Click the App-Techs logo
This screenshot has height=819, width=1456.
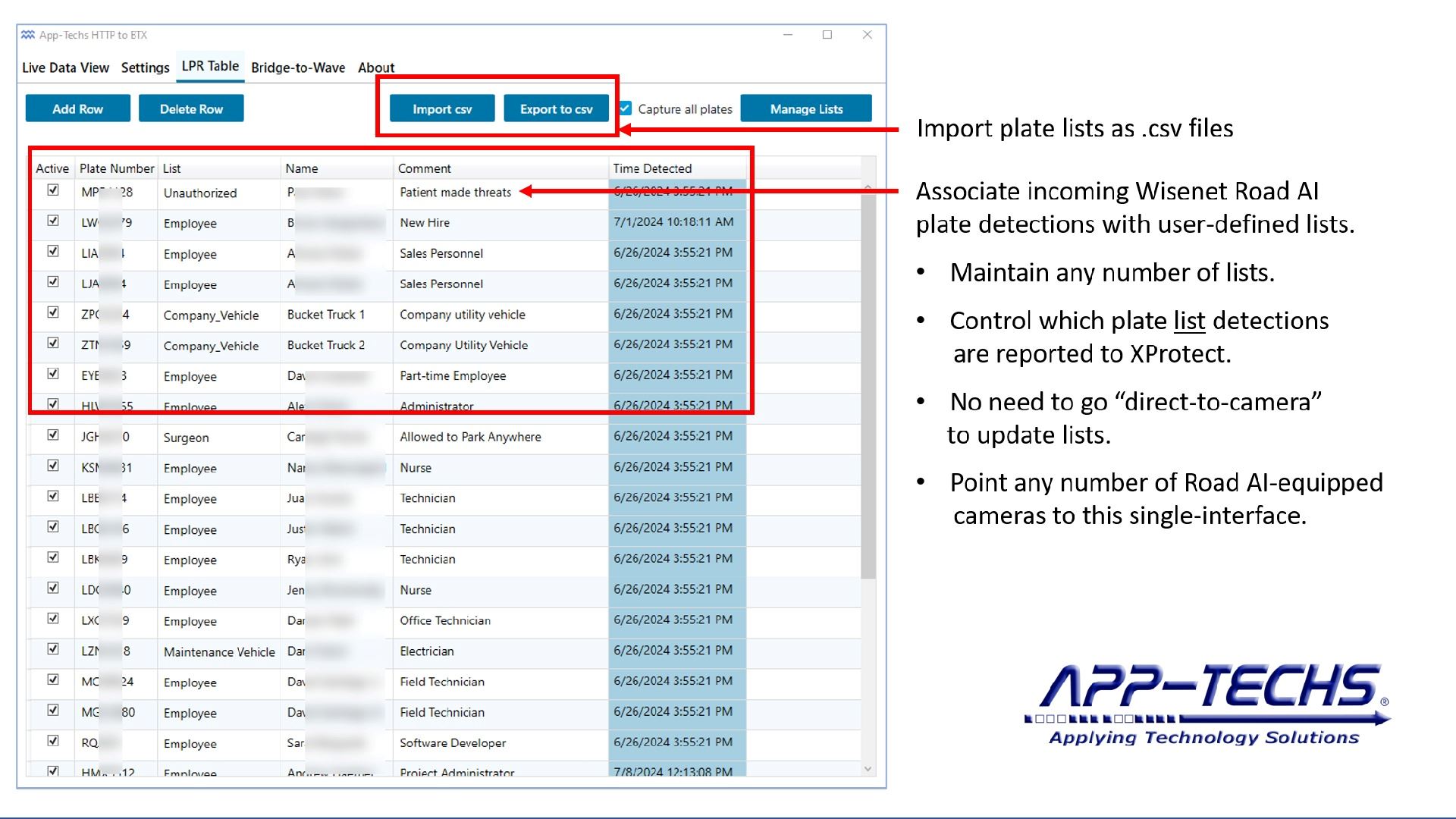tap(1207, 705)
